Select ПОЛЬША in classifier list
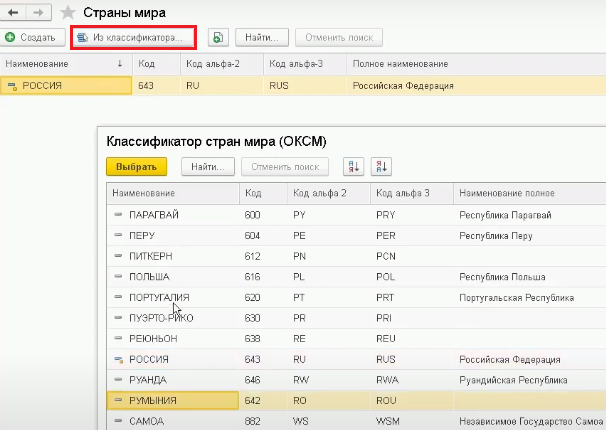The height and width of the screenshot is (430, 606). click(356, 277)
